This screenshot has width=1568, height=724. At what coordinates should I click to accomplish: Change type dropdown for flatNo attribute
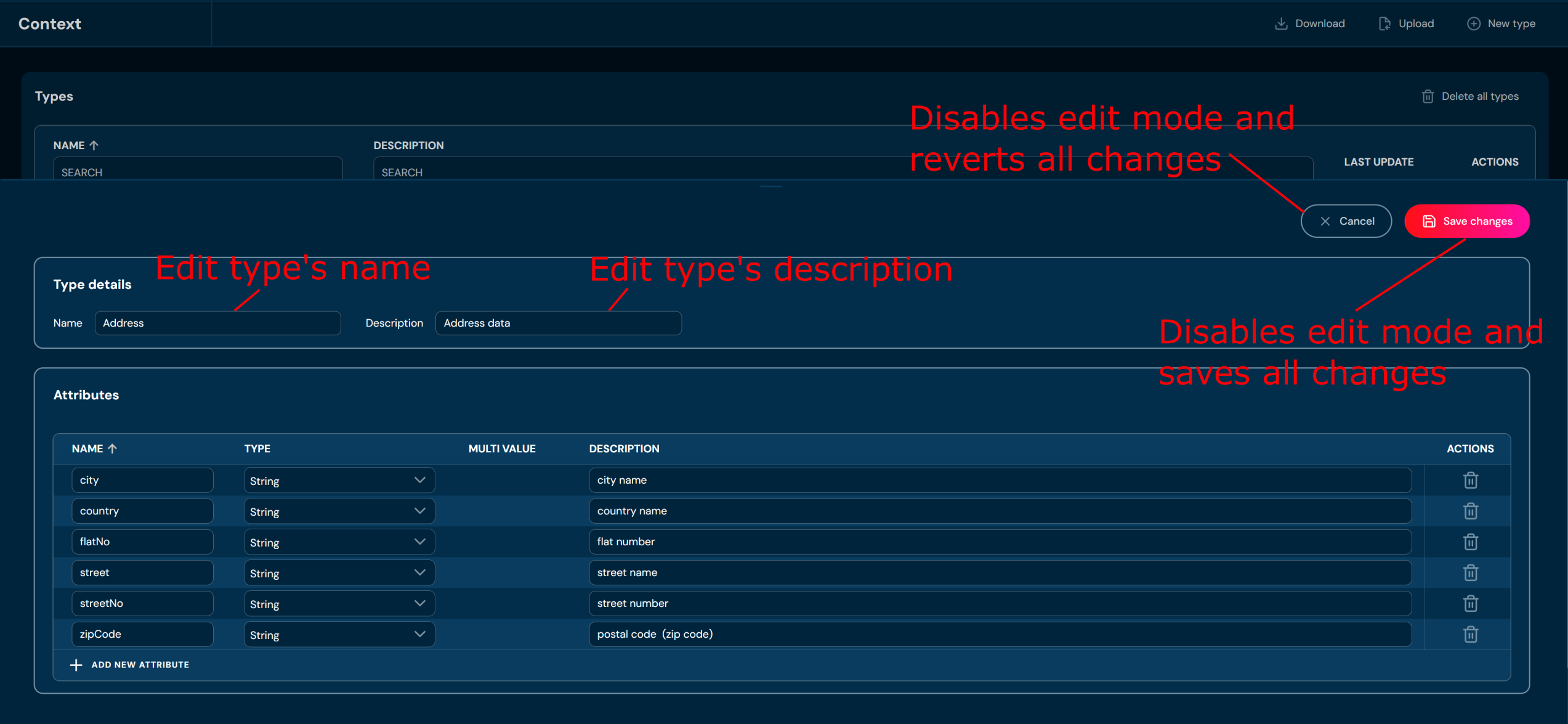pyautogui.click(x=339, y=542)
